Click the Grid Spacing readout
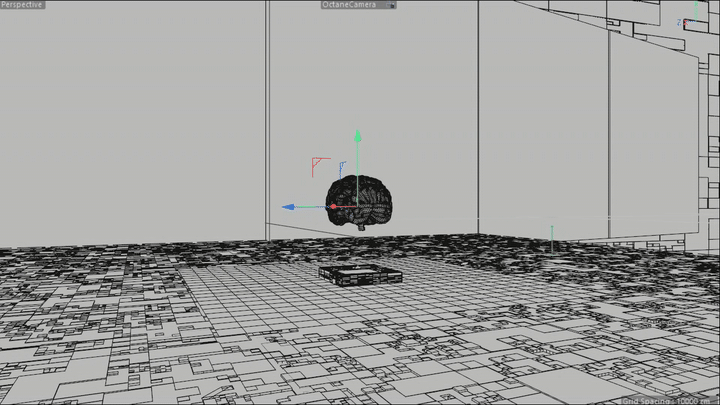The height and width of the screenshot is (405, 720). coord(668,401)
